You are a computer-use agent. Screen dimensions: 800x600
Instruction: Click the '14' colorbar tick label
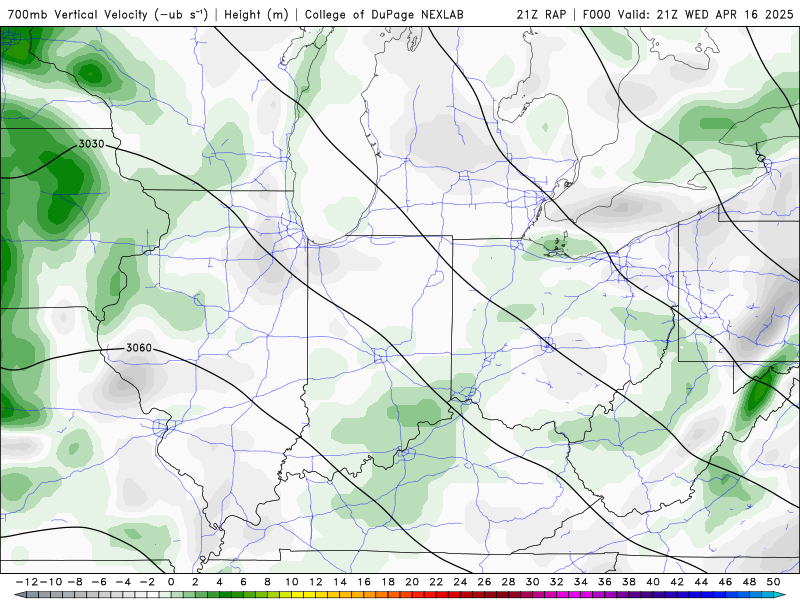(340, 582)
